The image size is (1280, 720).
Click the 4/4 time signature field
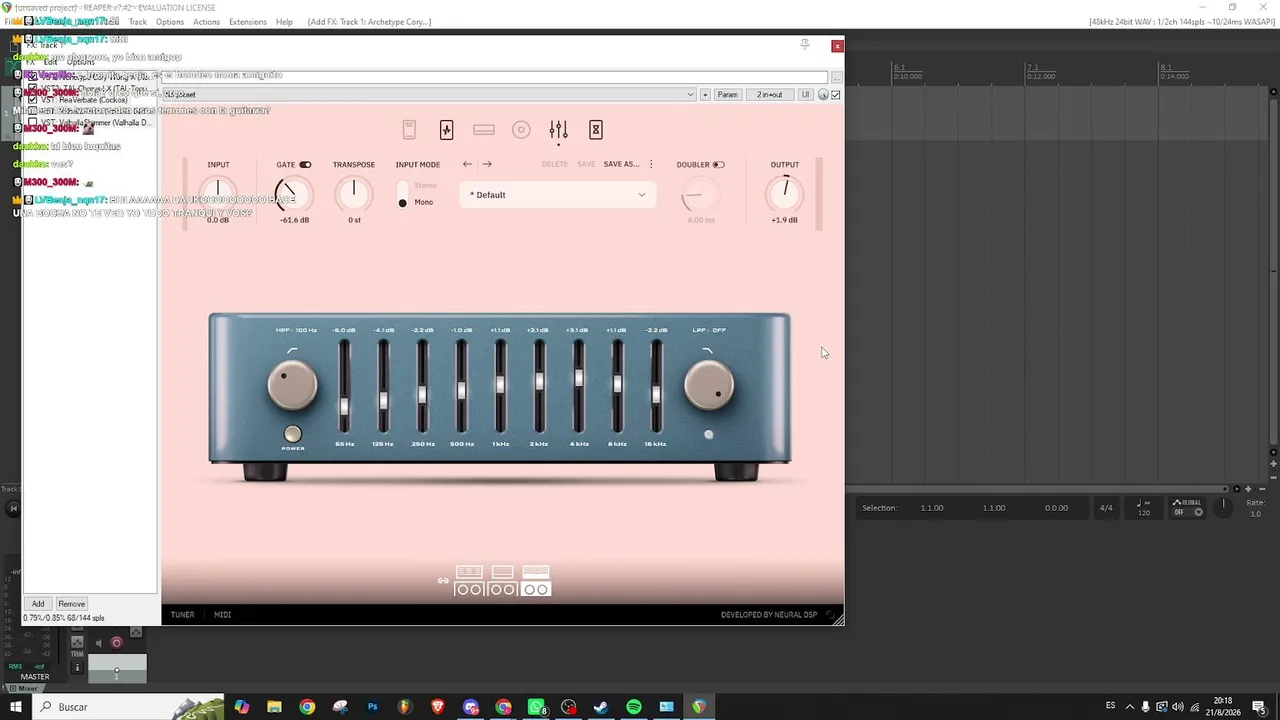tap(1106, 508)
